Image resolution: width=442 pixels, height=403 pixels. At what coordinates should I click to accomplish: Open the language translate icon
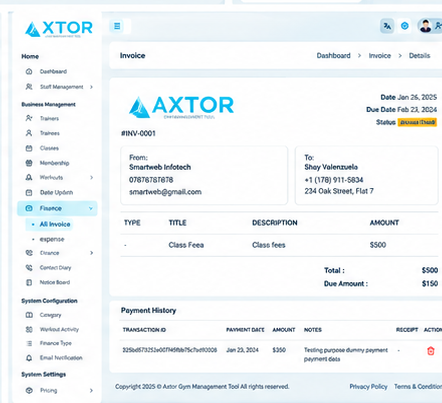tap(387, 26)
